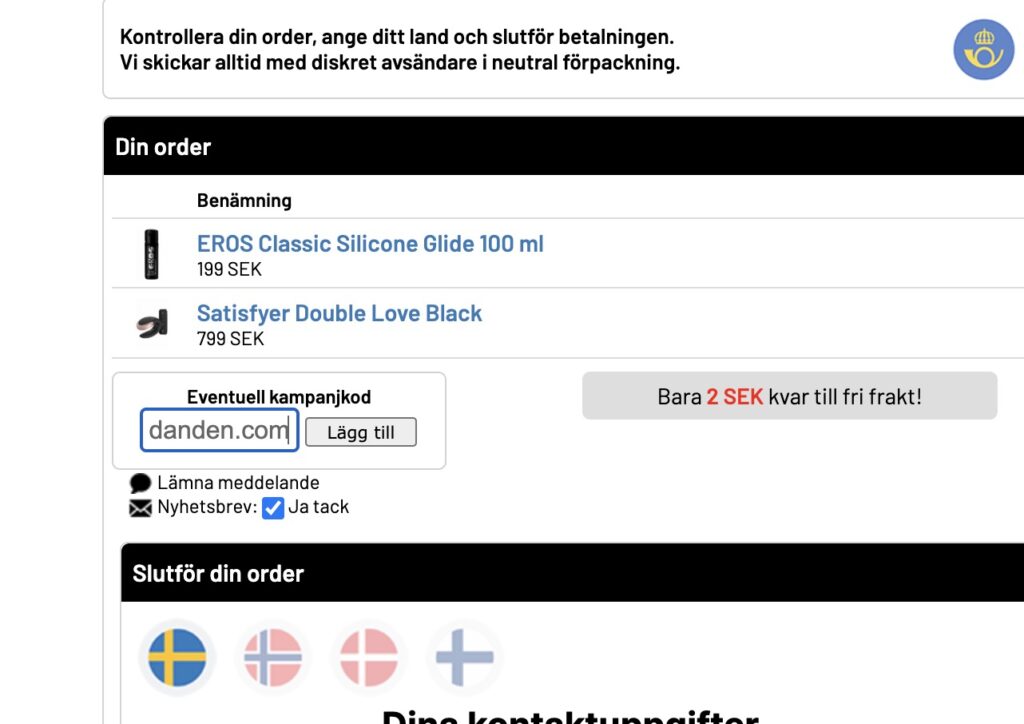Open Satisfyer Double Love product thumbnail

coord(152,324)
